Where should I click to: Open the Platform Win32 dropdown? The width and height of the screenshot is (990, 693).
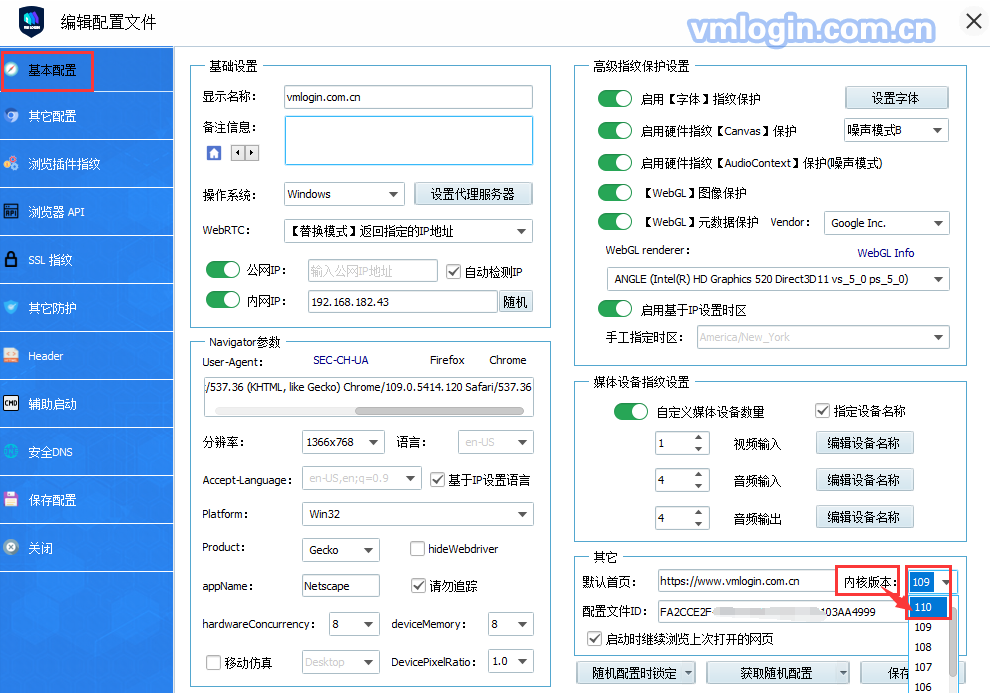point(417,514)
